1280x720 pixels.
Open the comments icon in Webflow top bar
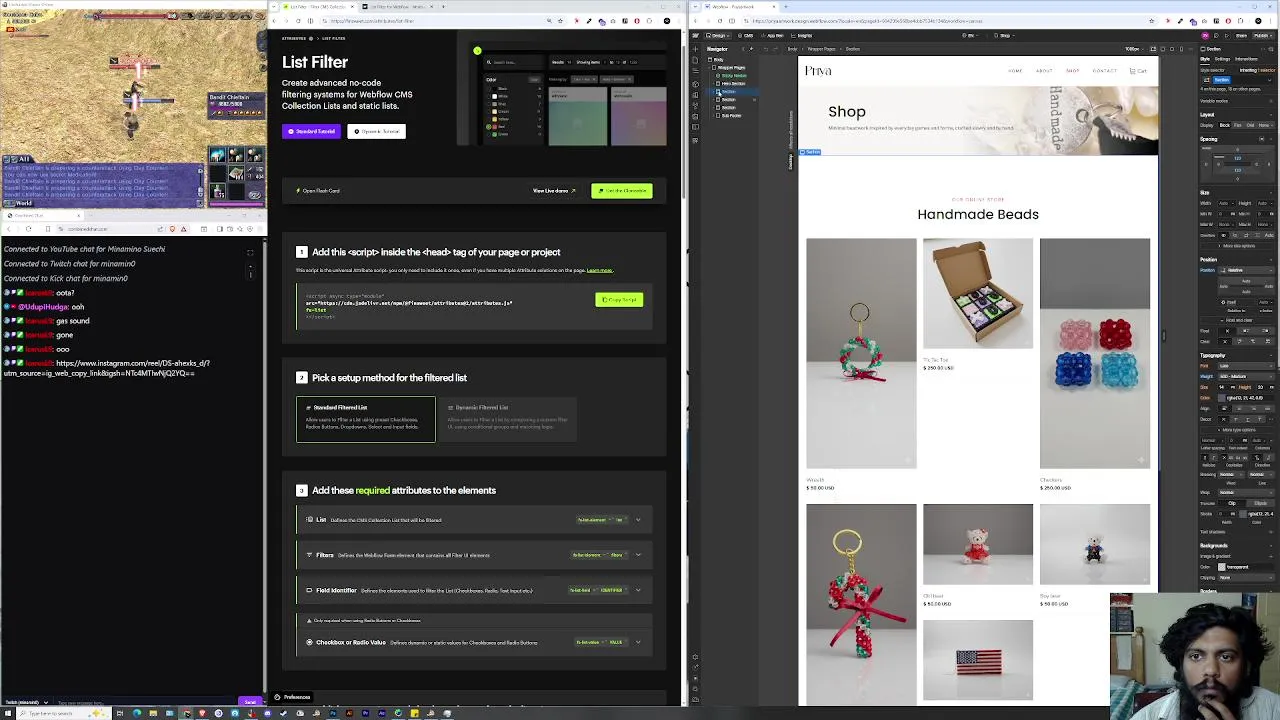pyautogui.click(x=1216, y=35)
